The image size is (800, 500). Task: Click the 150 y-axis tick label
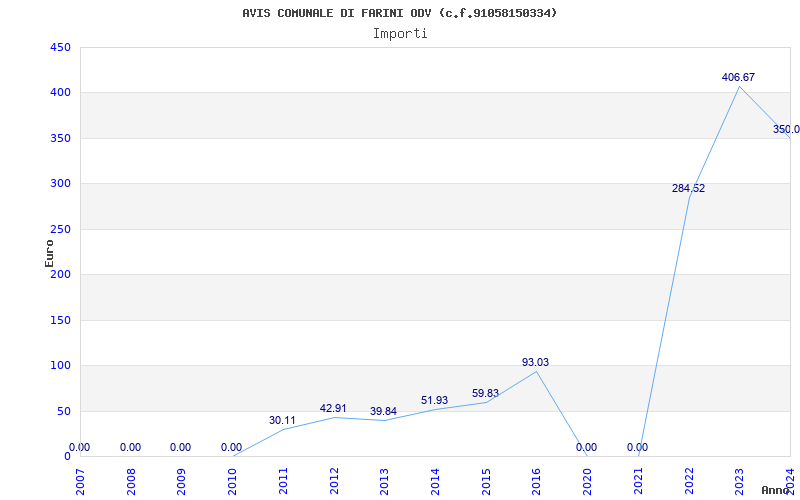[x=60, y=320]
